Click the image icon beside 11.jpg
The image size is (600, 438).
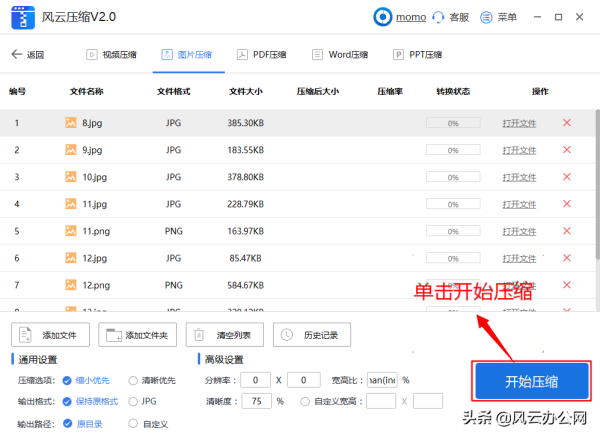point(71,204)
